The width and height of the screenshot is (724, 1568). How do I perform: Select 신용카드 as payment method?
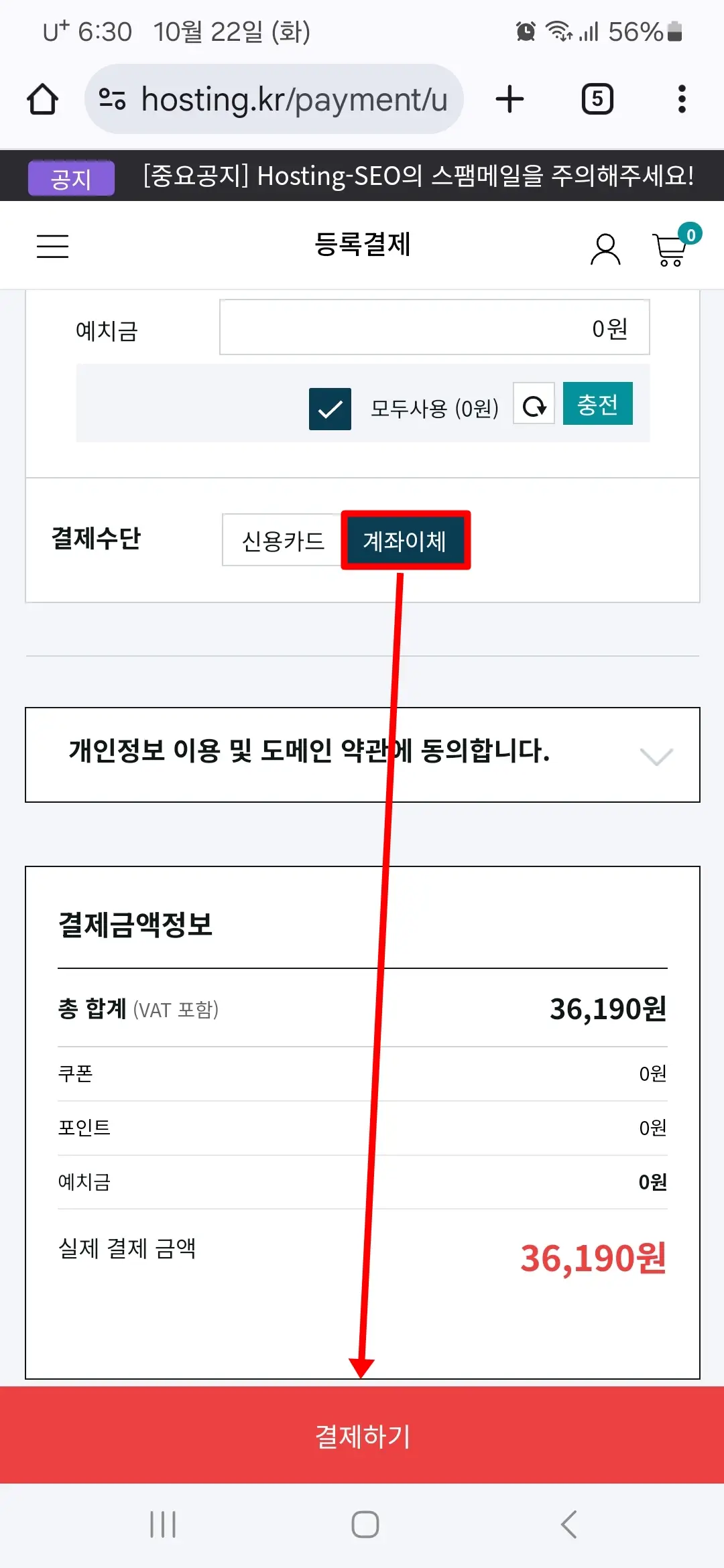pos(282,539)
